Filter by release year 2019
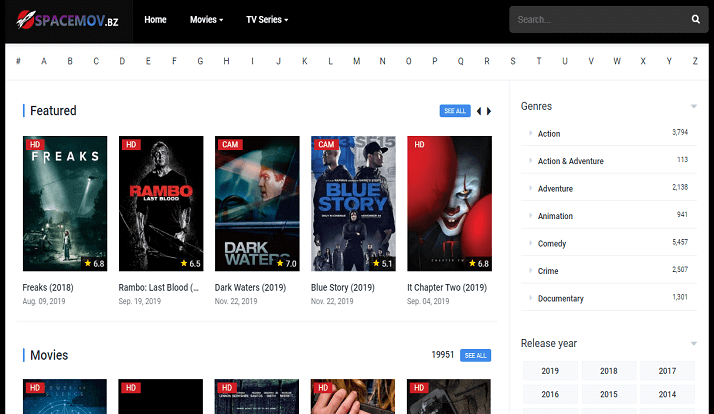The height and width of the screenshot is (414, 714). [x=550, y=371]
